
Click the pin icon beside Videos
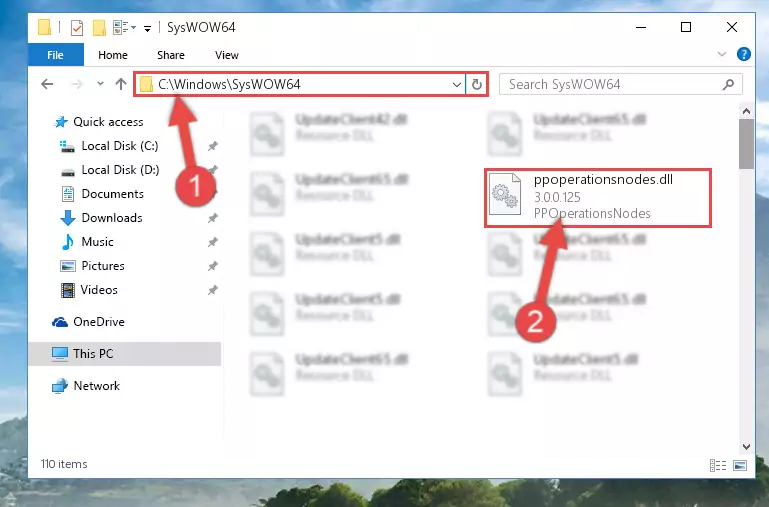point(212,290)
